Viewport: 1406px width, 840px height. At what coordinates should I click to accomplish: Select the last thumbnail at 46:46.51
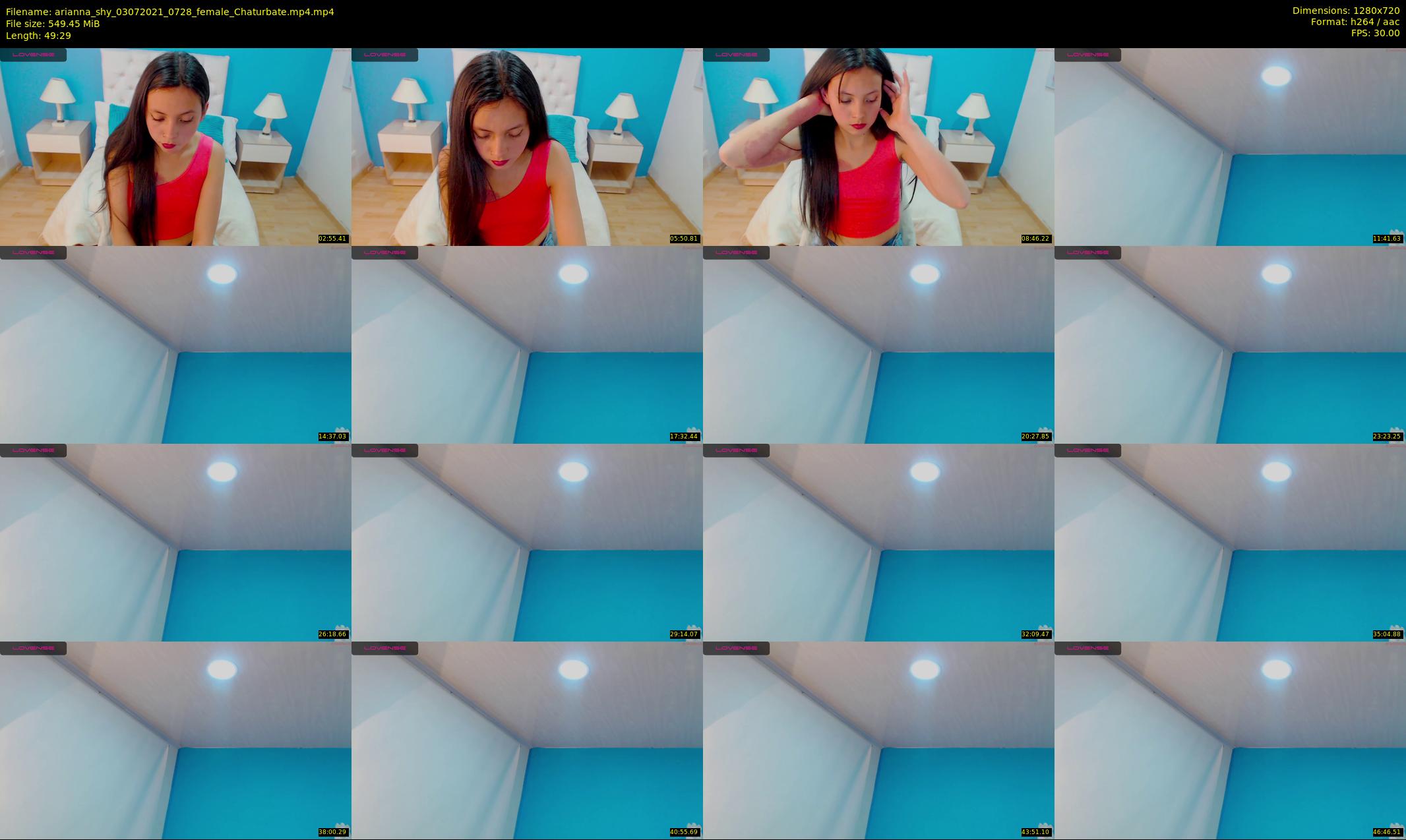1230,740
